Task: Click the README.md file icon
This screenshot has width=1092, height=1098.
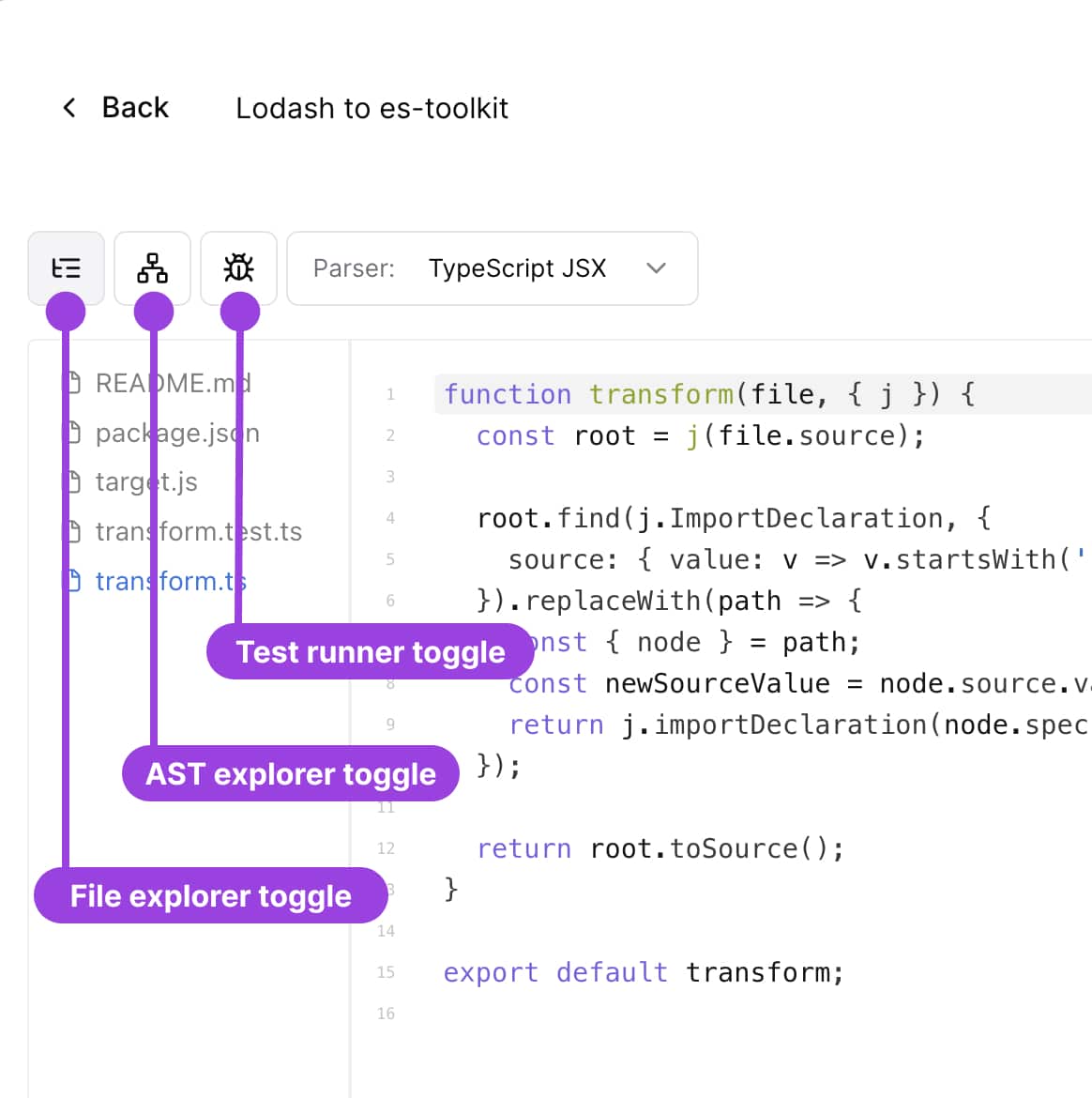Action: [x=72, y=383]
